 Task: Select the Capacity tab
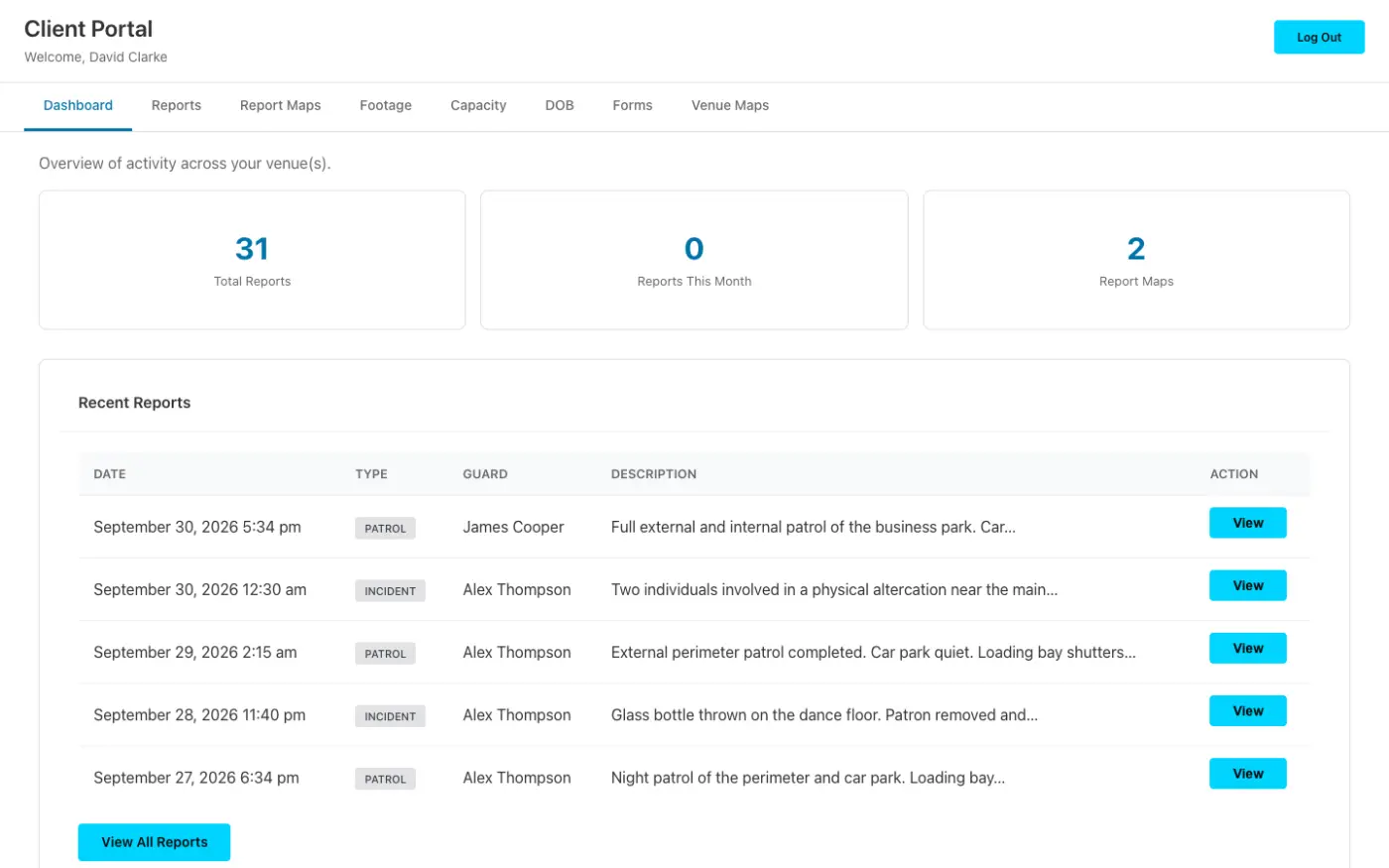(x=478, y=105)
